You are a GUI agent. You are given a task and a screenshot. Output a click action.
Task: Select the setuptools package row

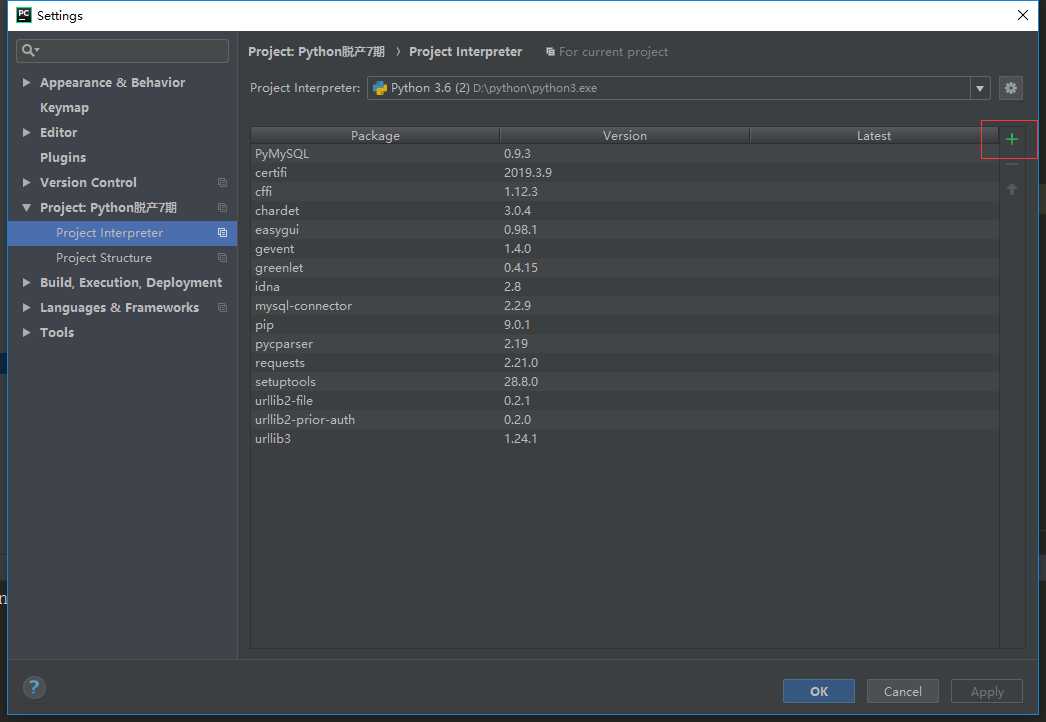pos(624,382)
